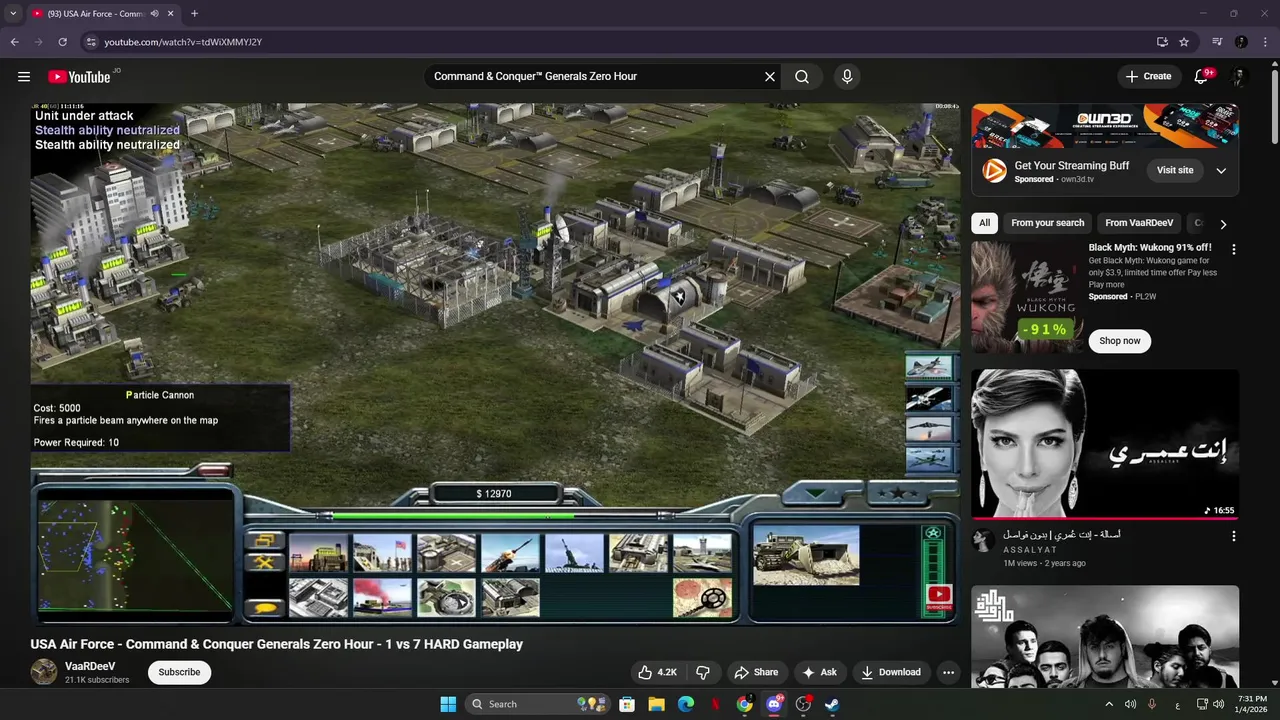Dislike this video
The image size is (1280, 720).
coord(703,672)
